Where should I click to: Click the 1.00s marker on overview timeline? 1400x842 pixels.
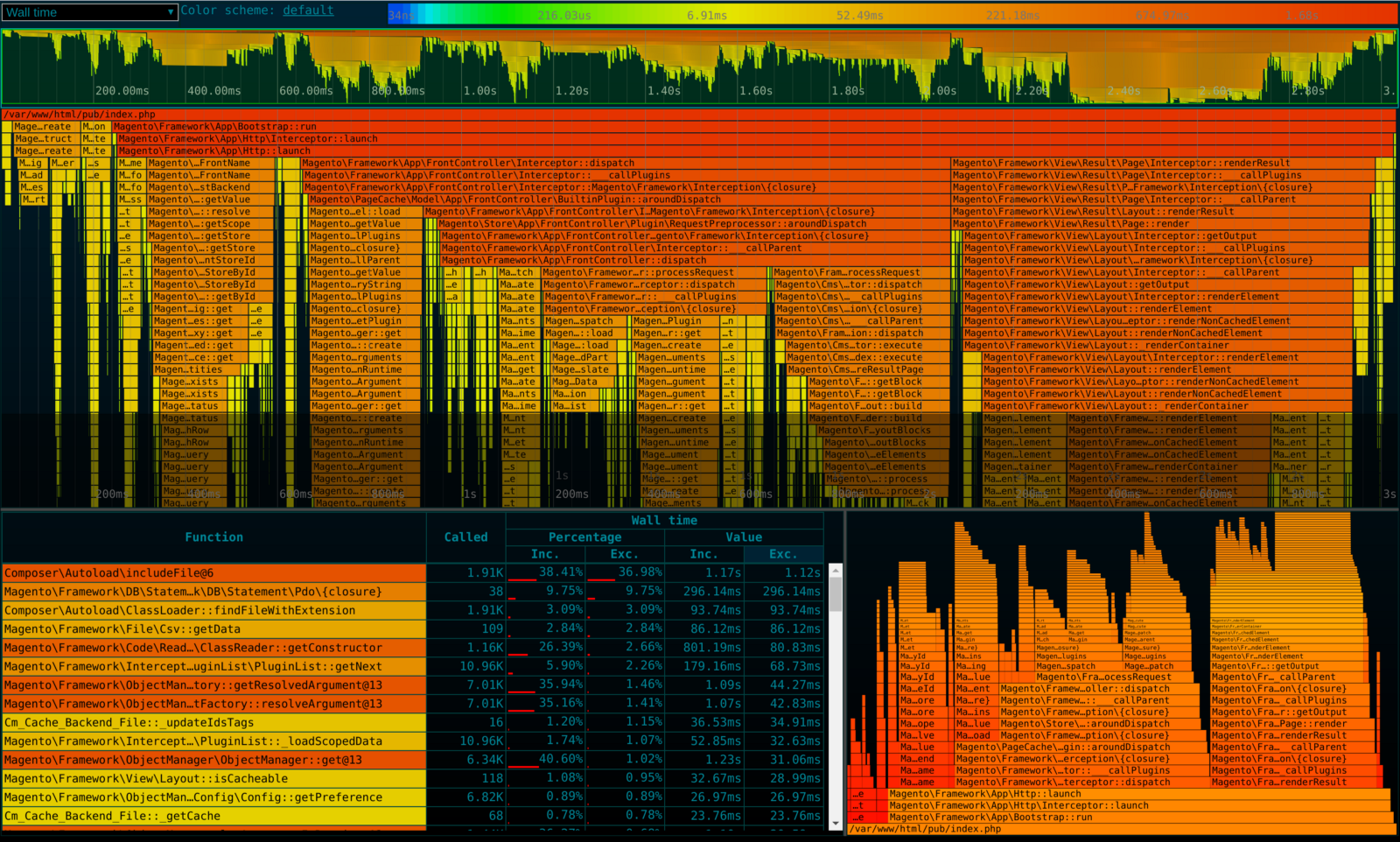tap(480, 91)
